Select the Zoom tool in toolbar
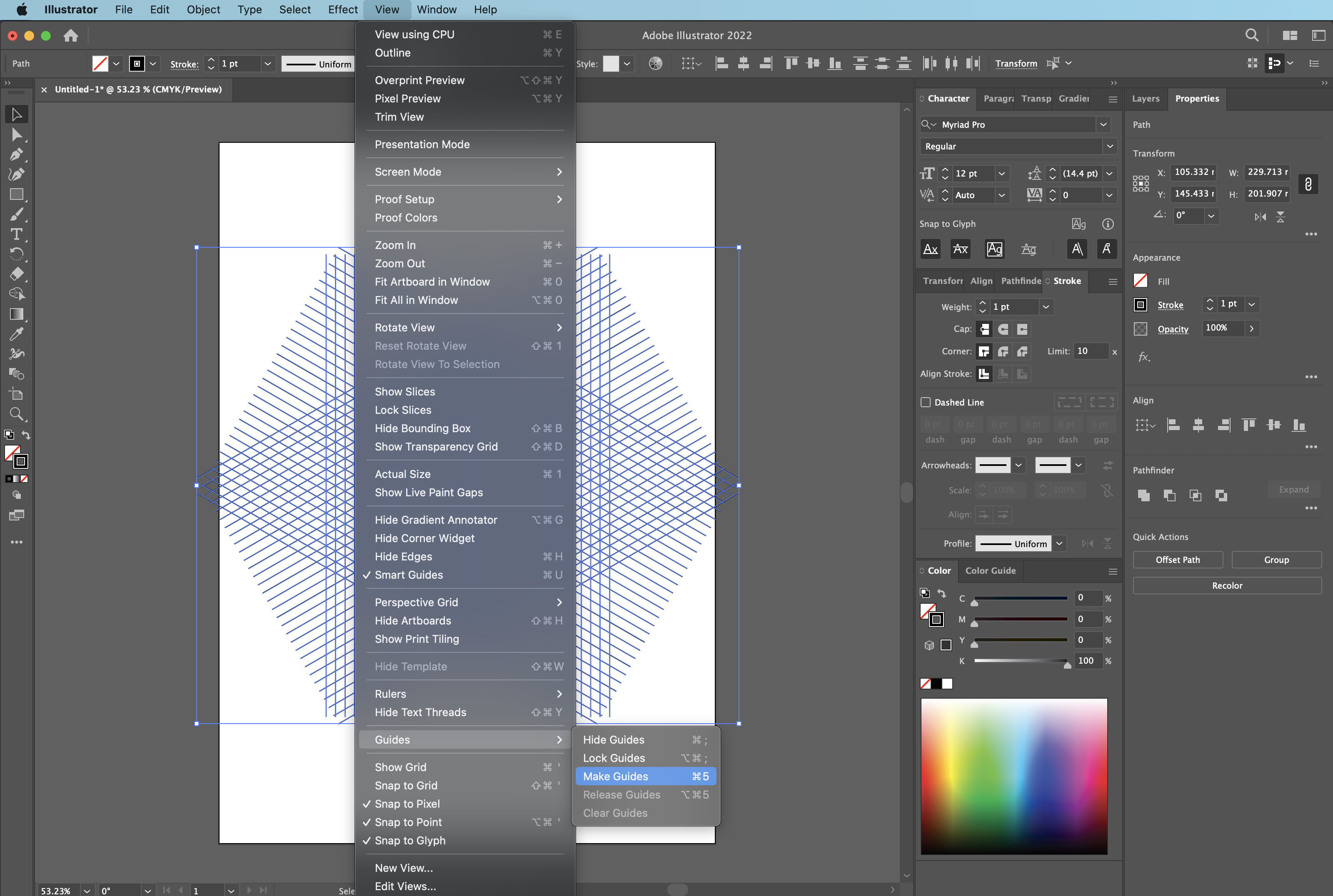This screenshot has height=896, width=1333. tap(17, 414)
